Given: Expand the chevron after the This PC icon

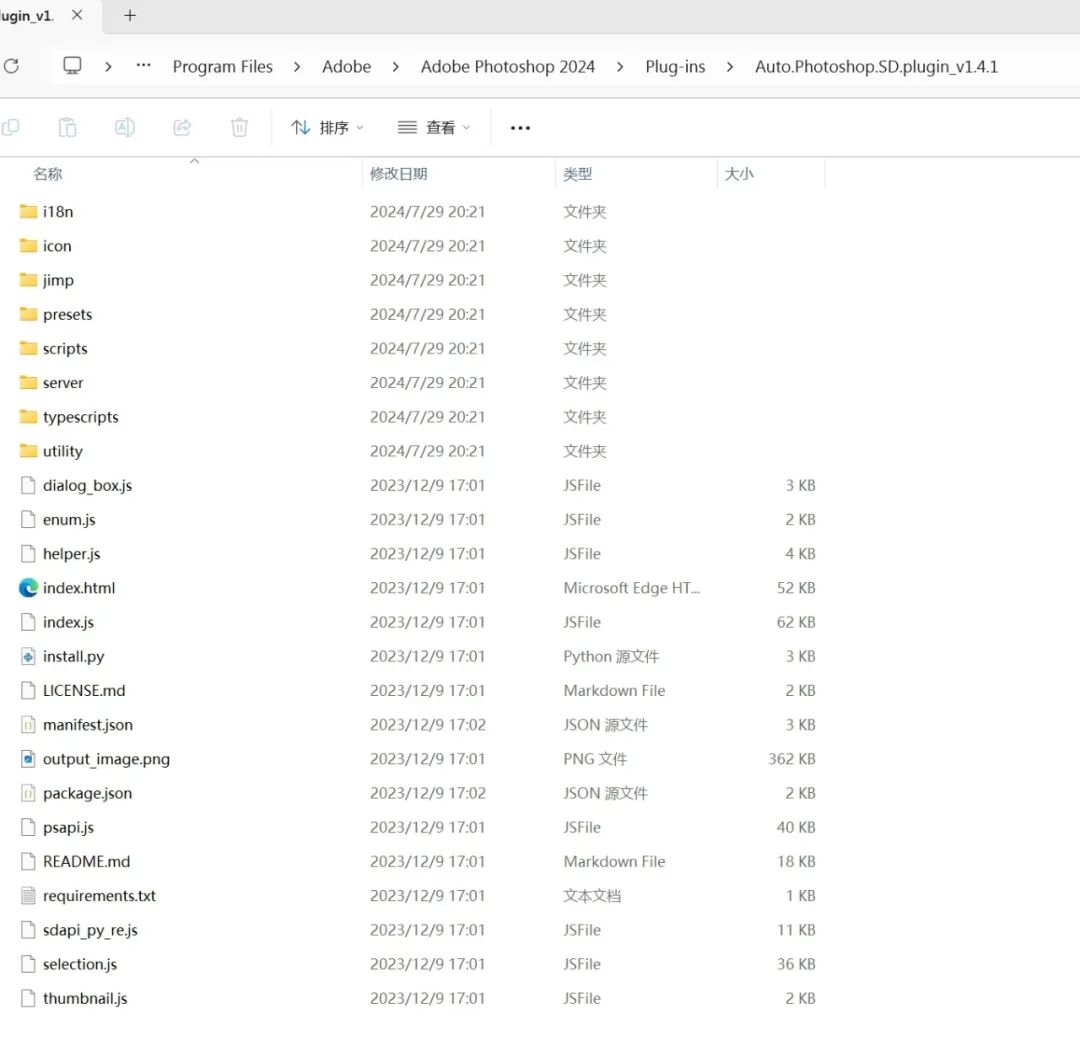Looking at the screenshot, I should (x=108, y=67).
